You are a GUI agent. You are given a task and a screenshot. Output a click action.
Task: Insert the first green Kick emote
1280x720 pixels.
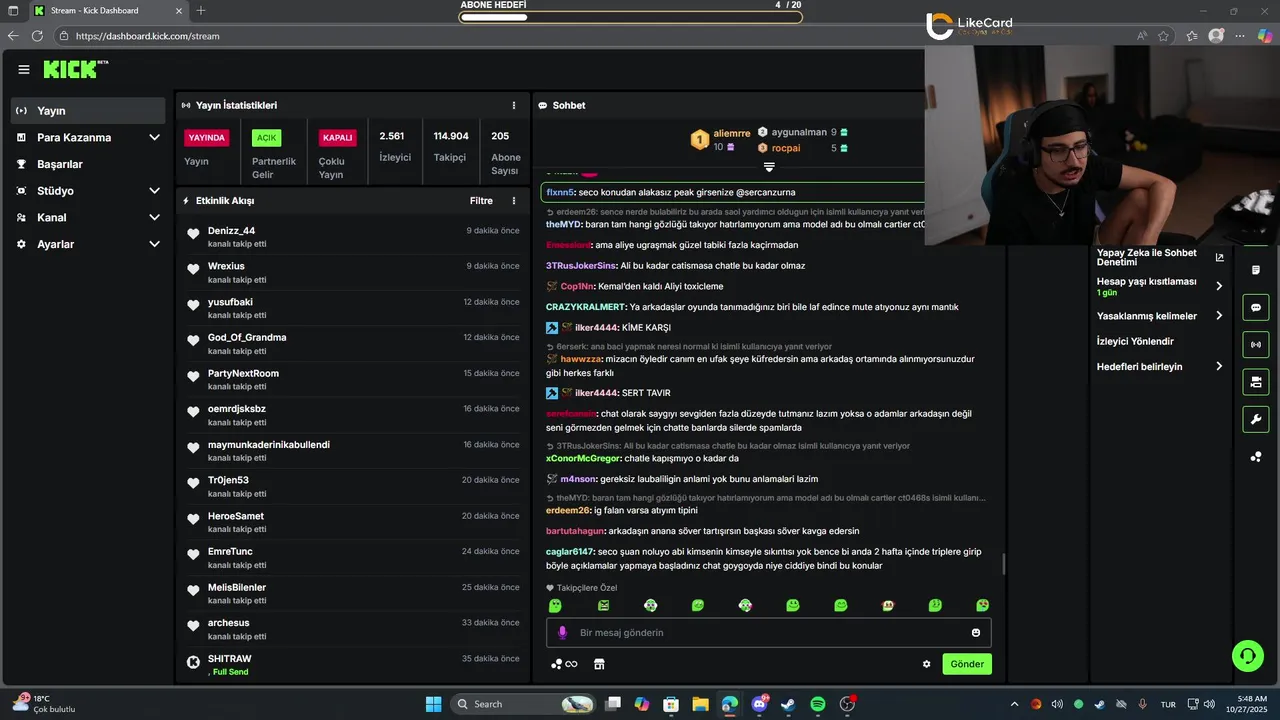point(555,606)
